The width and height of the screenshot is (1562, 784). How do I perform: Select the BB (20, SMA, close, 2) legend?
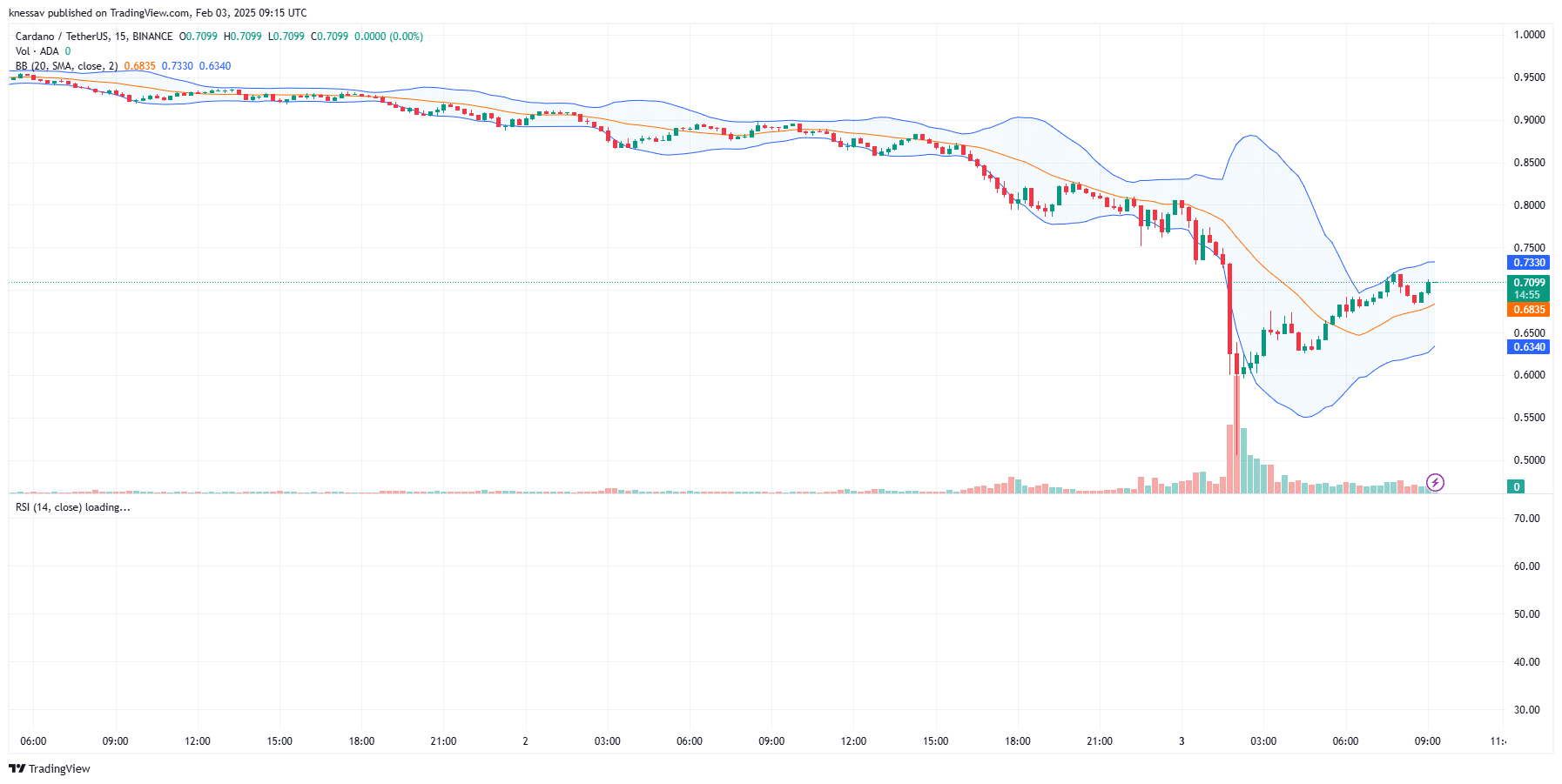66,66
